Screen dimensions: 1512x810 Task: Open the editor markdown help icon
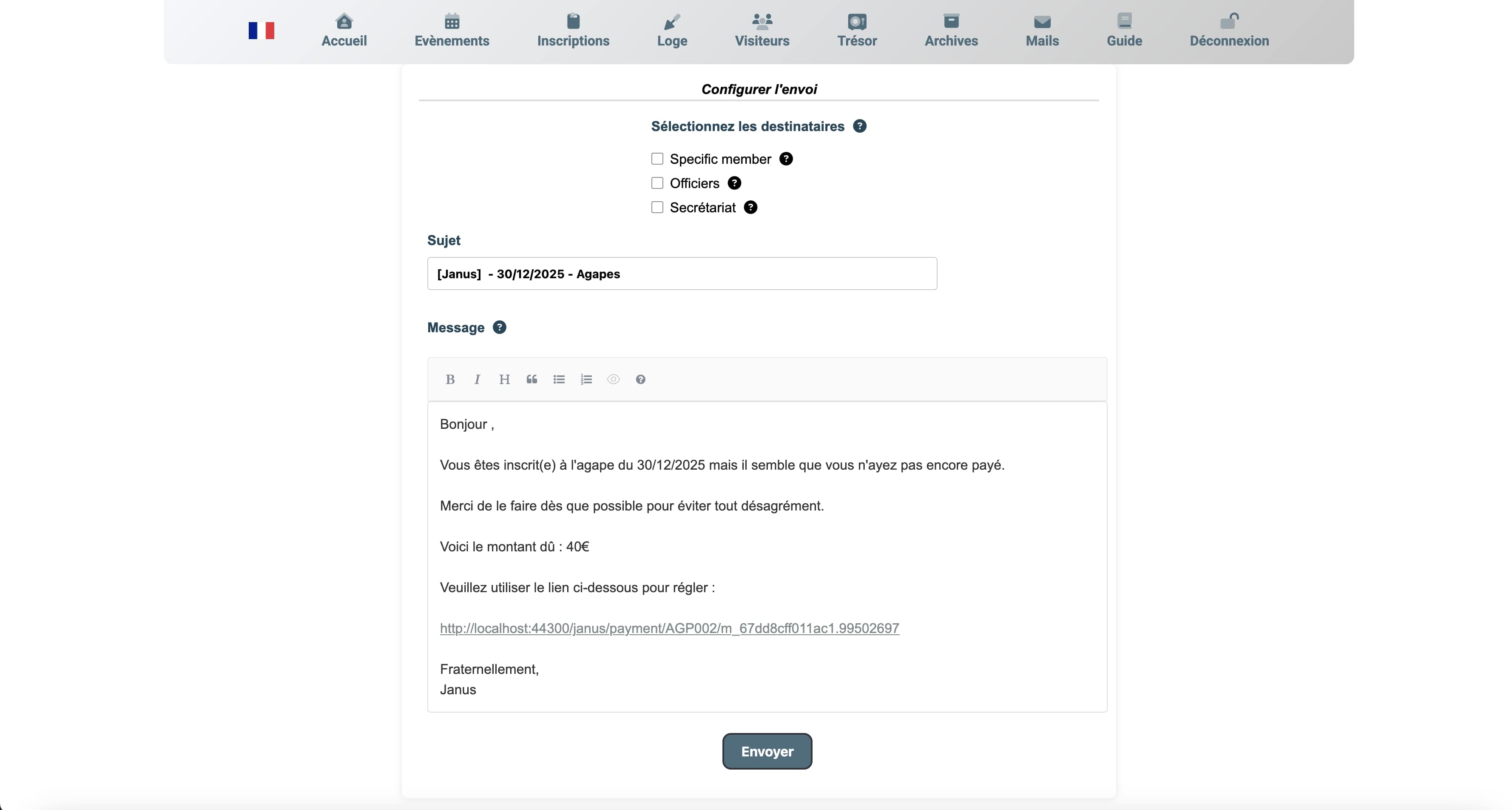click(x=640, y=379)
